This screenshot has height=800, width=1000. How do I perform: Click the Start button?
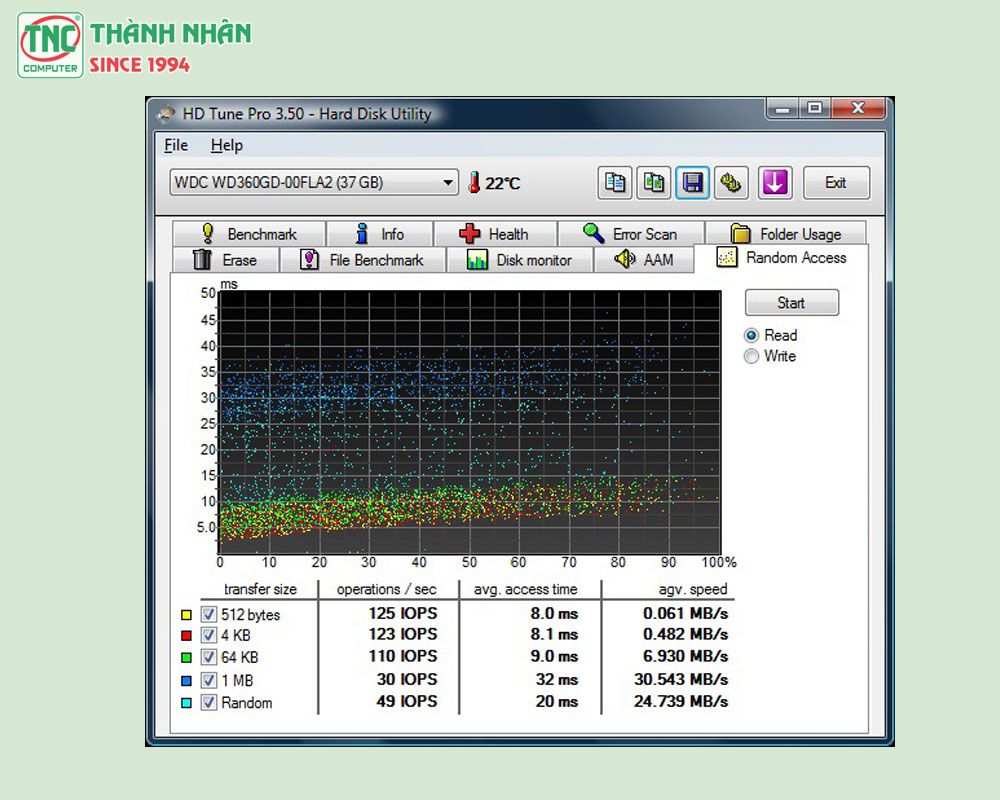[x=791, y=302]
